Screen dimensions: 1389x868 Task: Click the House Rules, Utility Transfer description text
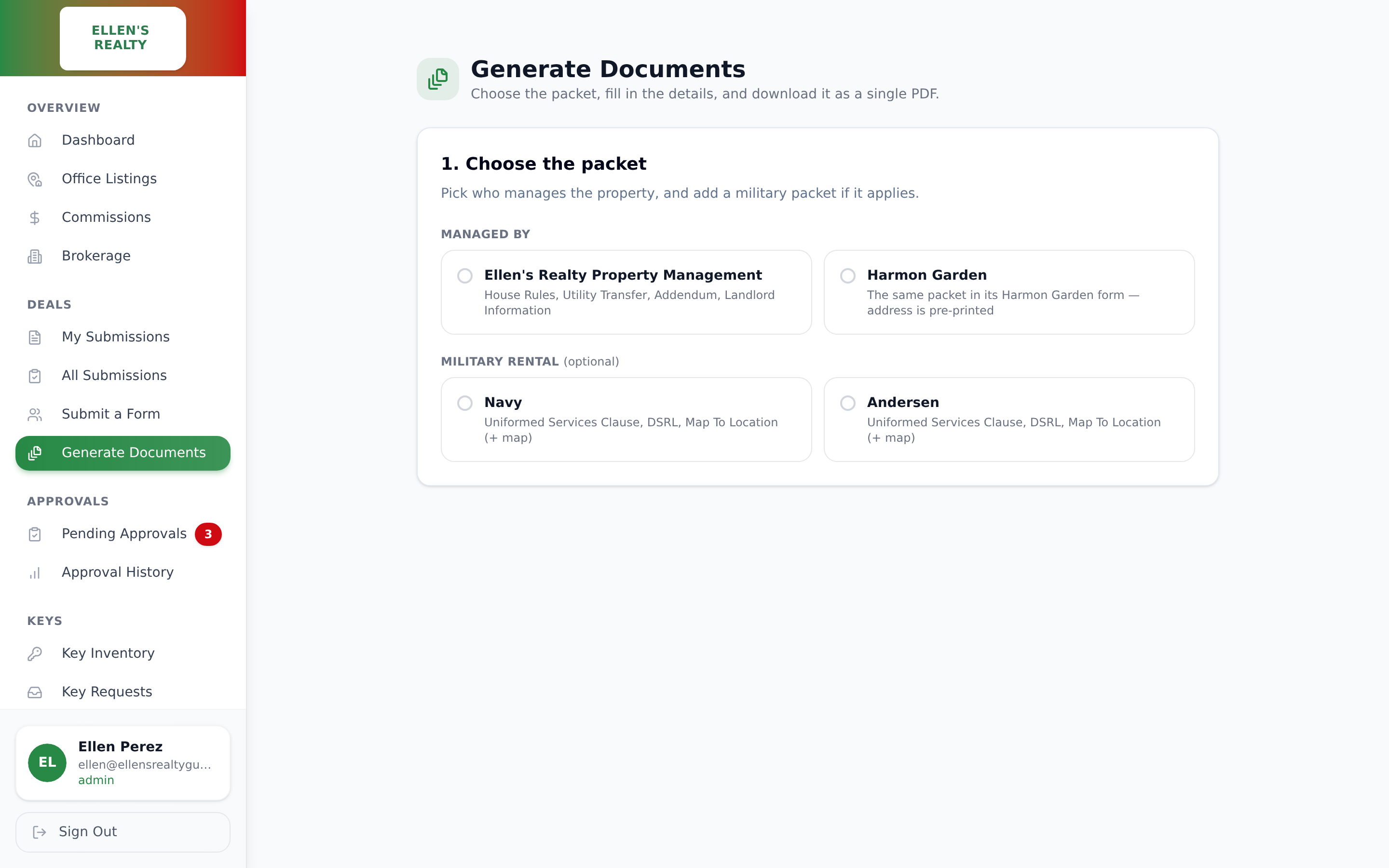pos(630,302)
